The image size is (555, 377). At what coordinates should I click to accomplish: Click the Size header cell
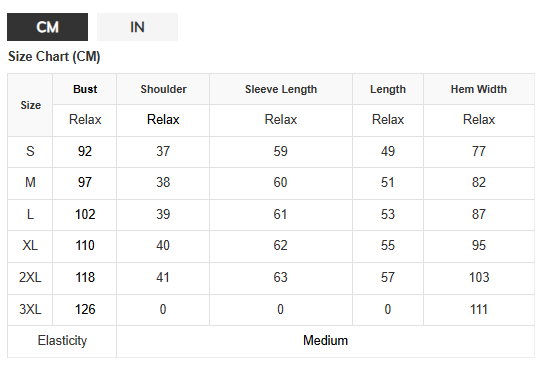30,105
